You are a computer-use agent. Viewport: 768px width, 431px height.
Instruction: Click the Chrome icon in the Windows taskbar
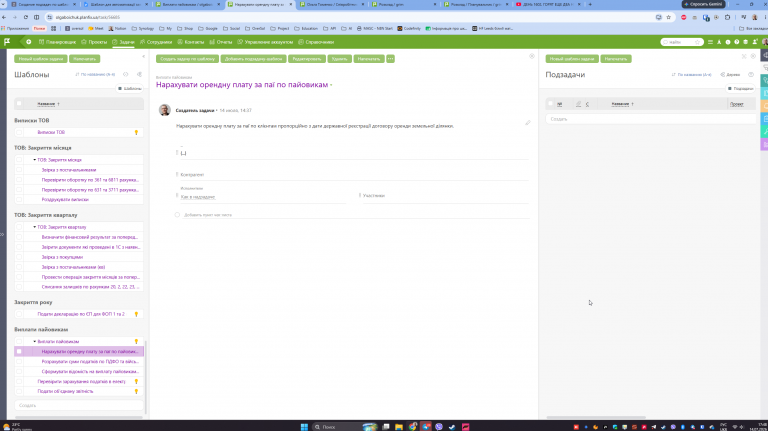[412, 427]
